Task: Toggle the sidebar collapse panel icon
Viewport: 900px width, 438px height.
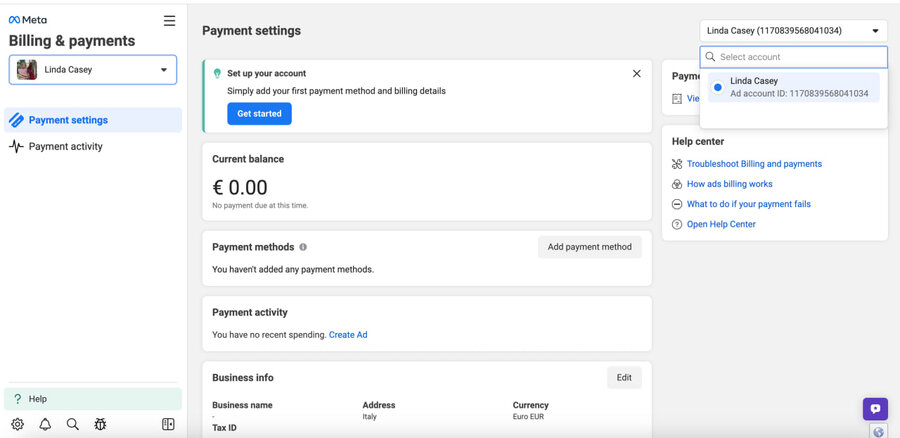Action: (168, 424)
